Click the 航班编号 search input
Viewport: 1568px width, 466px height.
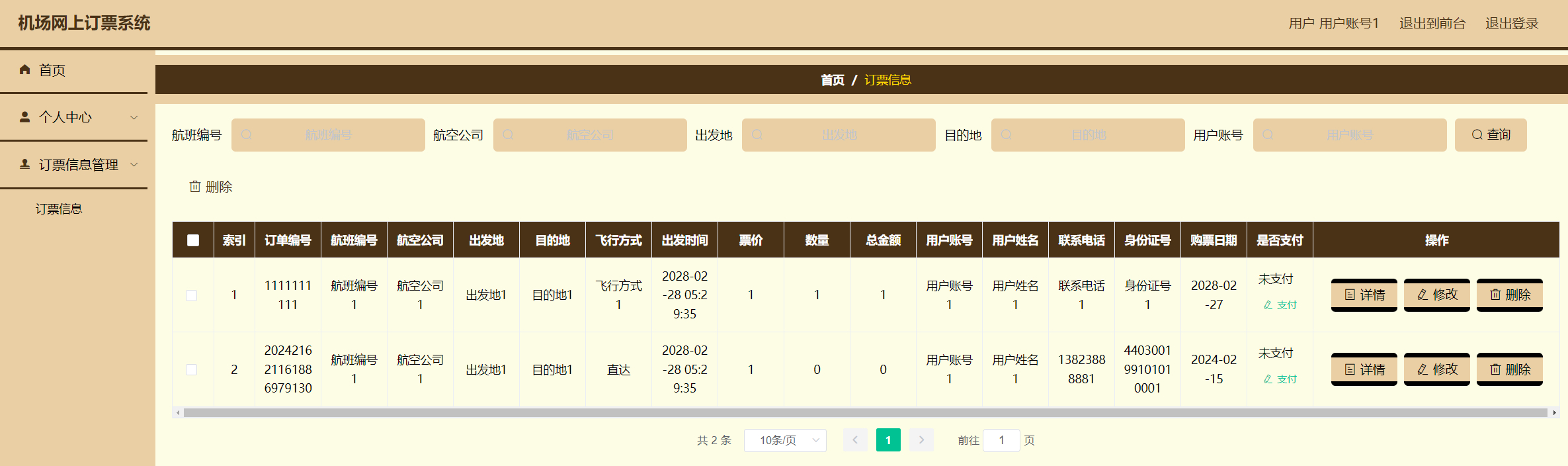click(328, 135)
